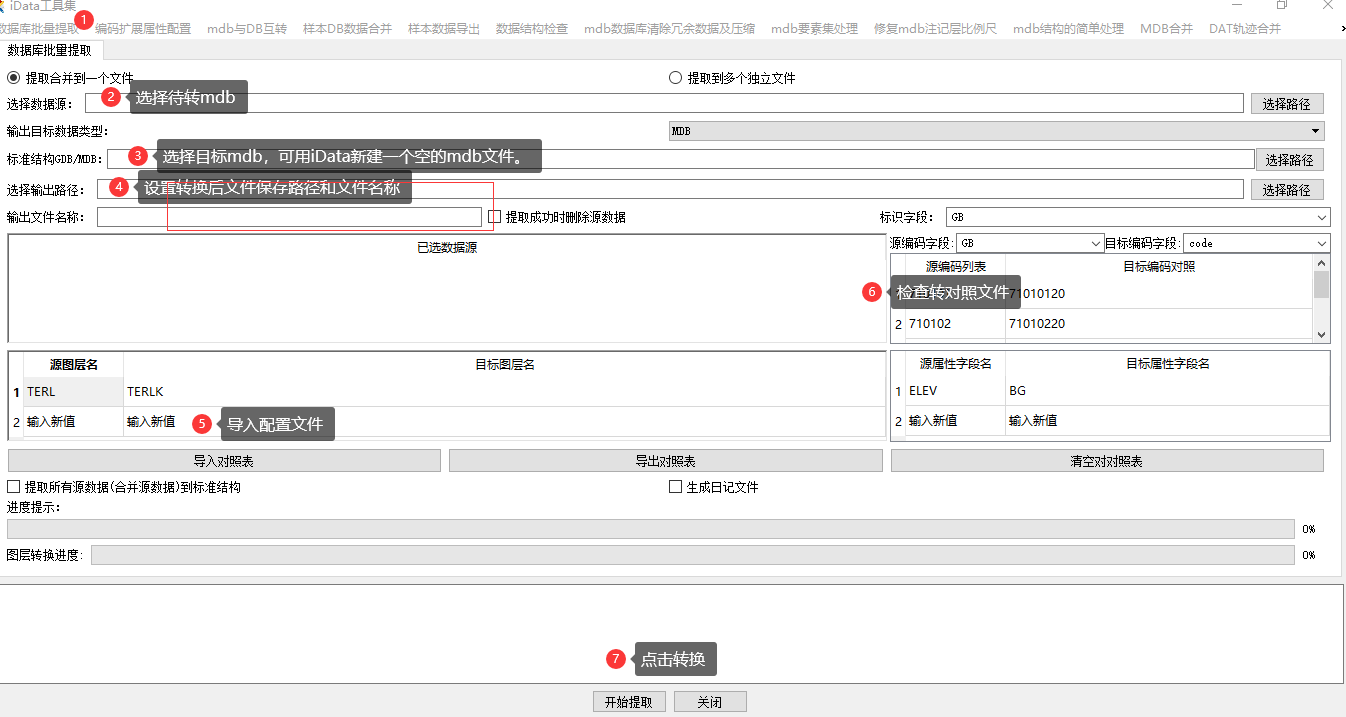
Task: Click the 输出文件名称 input field
Action: [x=289, y=217]
